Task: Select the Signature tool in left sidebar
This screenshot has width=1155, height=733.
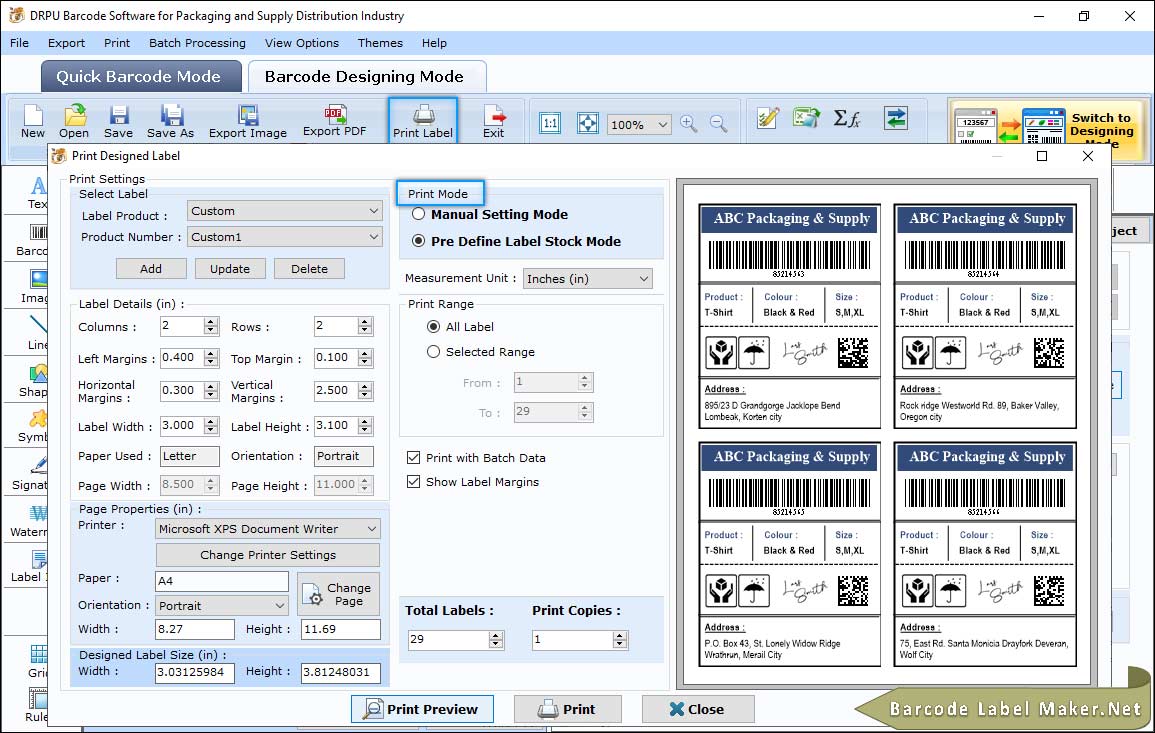Action: (x=30, y=474)
